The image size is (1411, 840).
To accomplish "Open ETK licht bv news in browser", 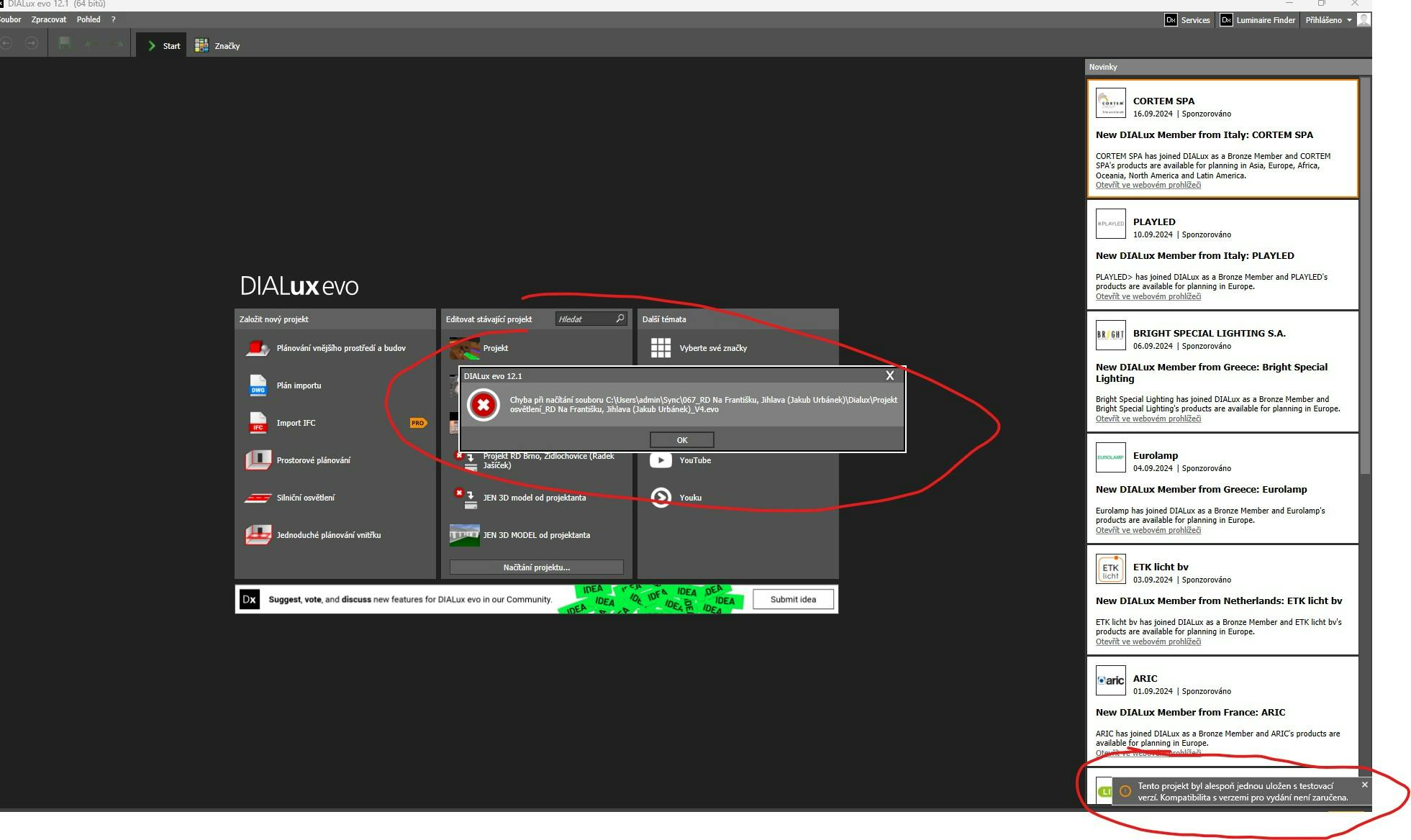I will click(1148, 642).
